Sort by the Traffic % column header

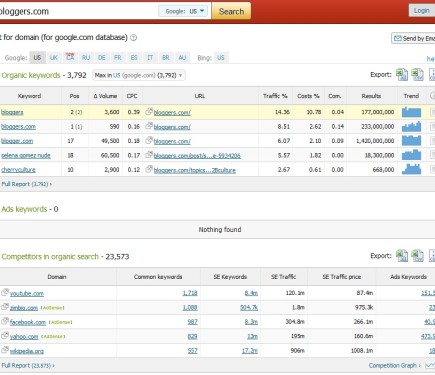pos(275,96)
